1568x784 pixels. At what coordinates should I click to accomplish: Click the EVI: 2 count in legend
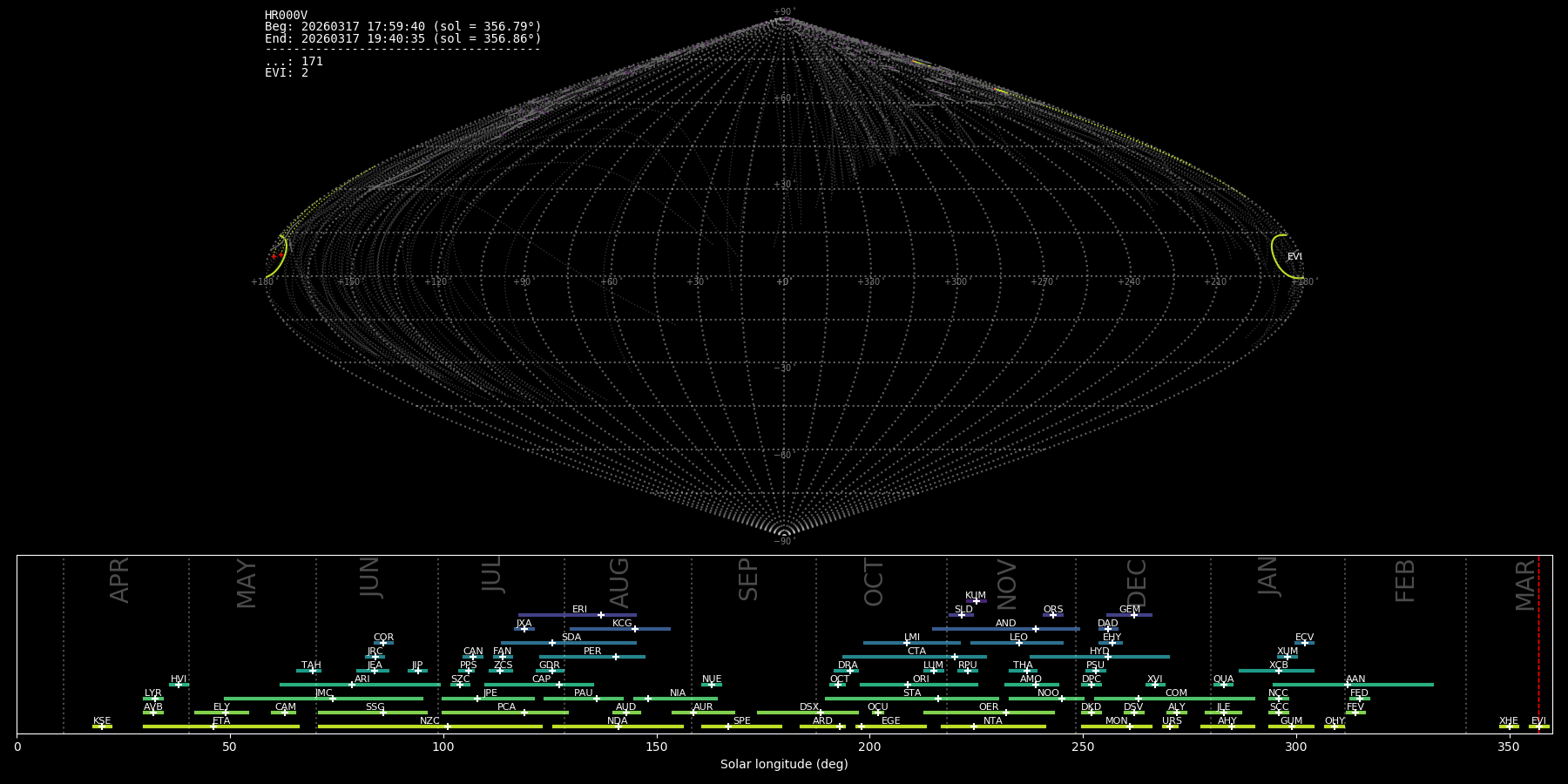pos(287,73)
